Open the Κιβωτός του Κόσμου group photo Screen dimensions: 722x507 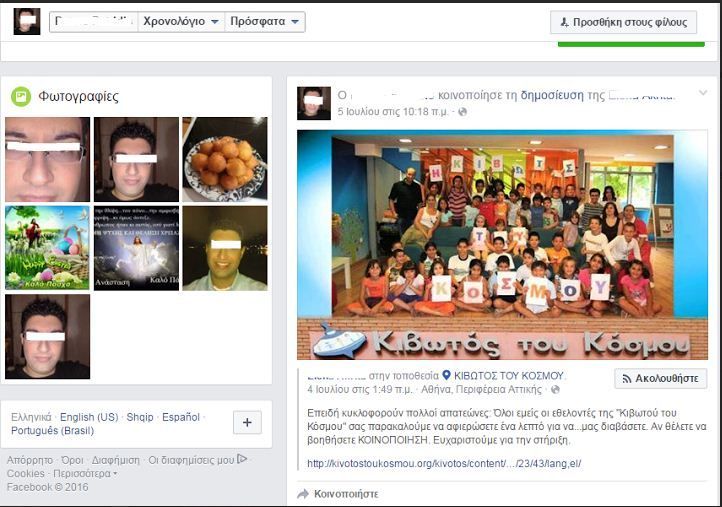pyautogui.click(x=502, y=244)
